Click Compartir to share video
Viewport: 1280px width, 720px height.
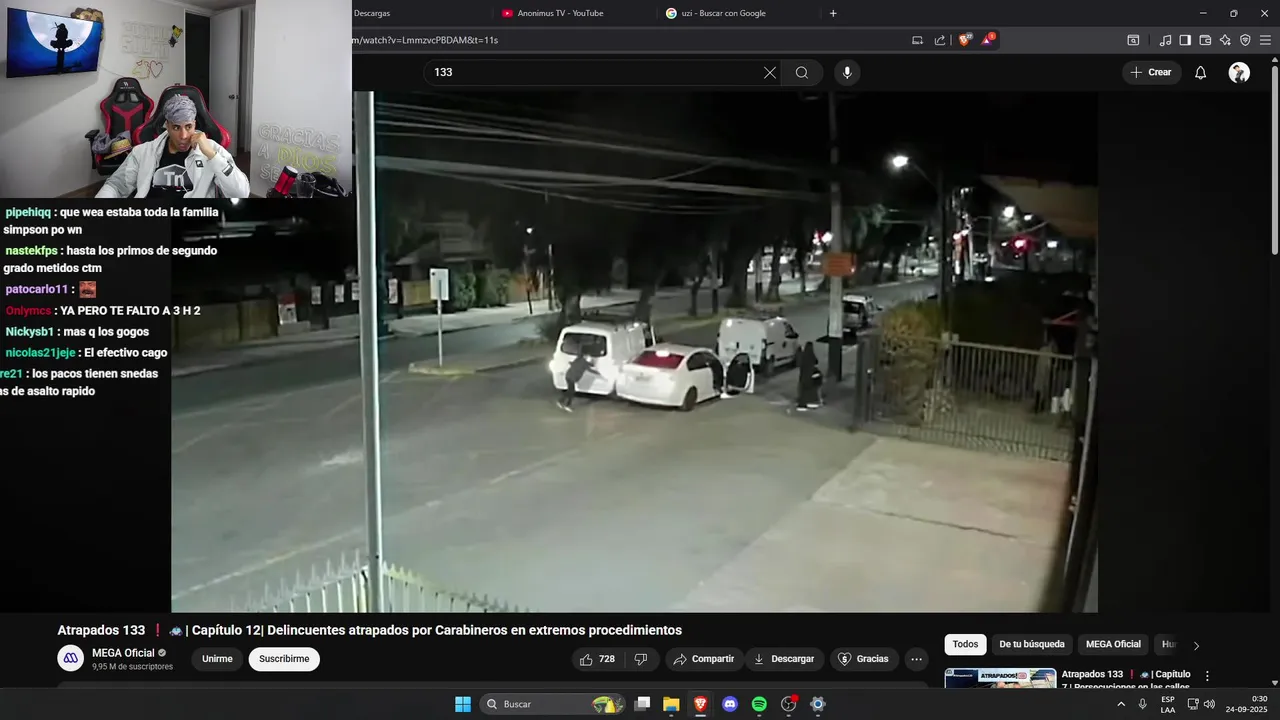coord(704,659)
